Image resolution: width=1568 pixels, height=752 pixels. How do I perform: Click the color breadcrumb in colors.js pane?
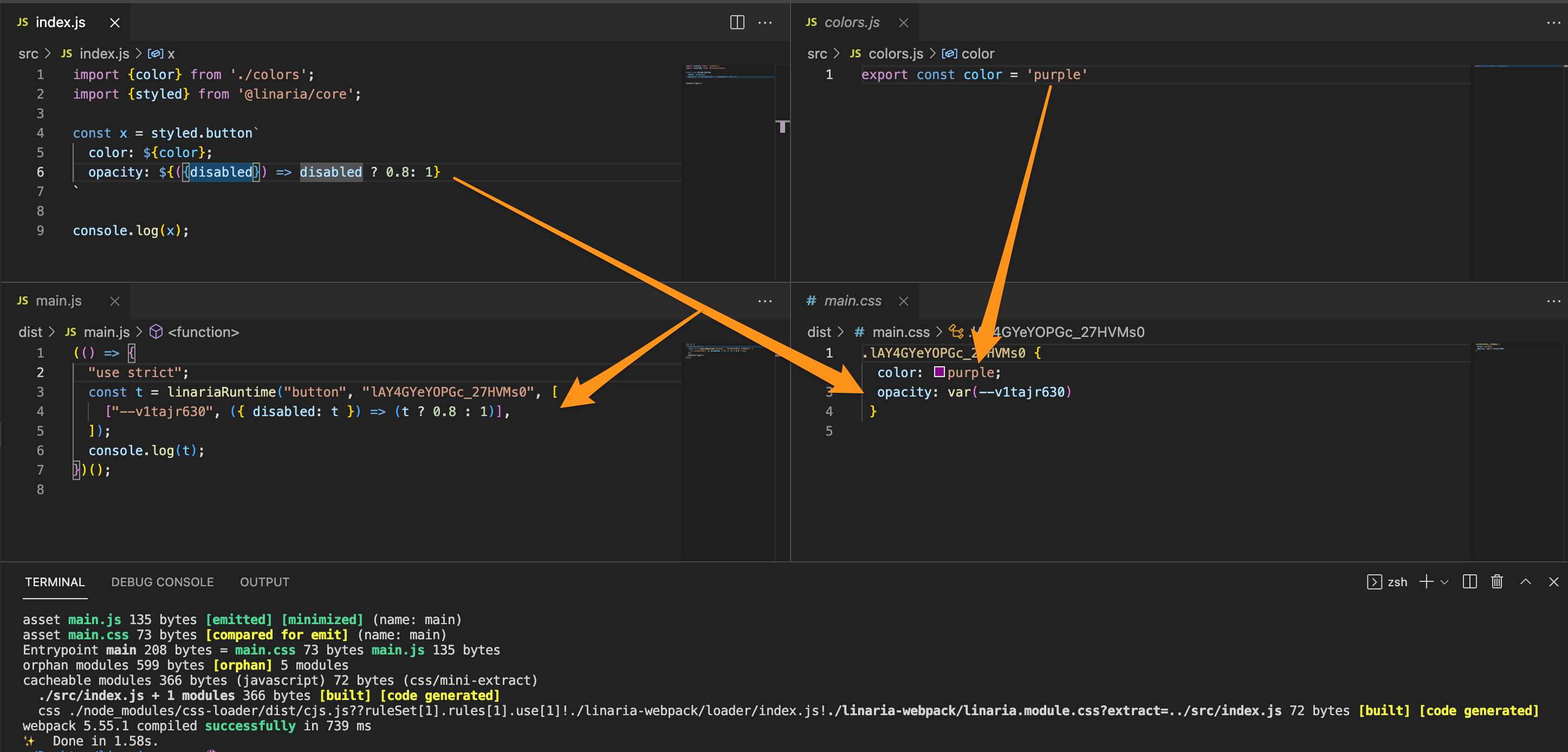pyautogui.click(x=981, y=54)
